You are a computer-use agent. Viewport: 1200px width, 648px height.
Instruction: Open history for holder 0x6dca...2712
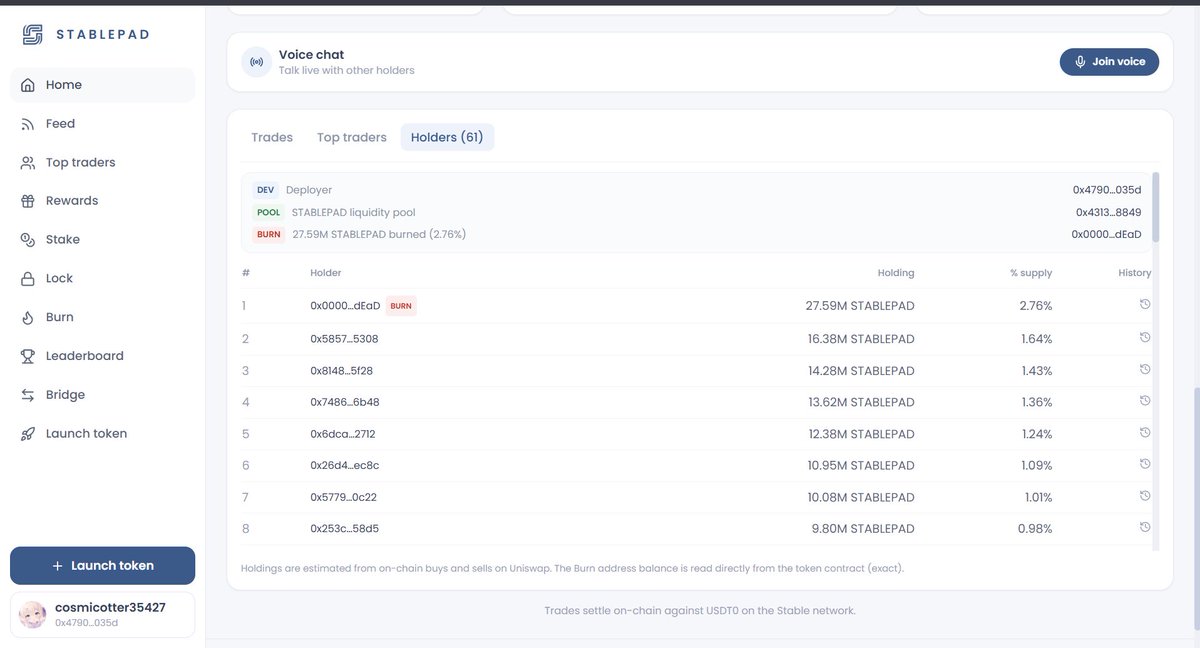click(1145, 433)
